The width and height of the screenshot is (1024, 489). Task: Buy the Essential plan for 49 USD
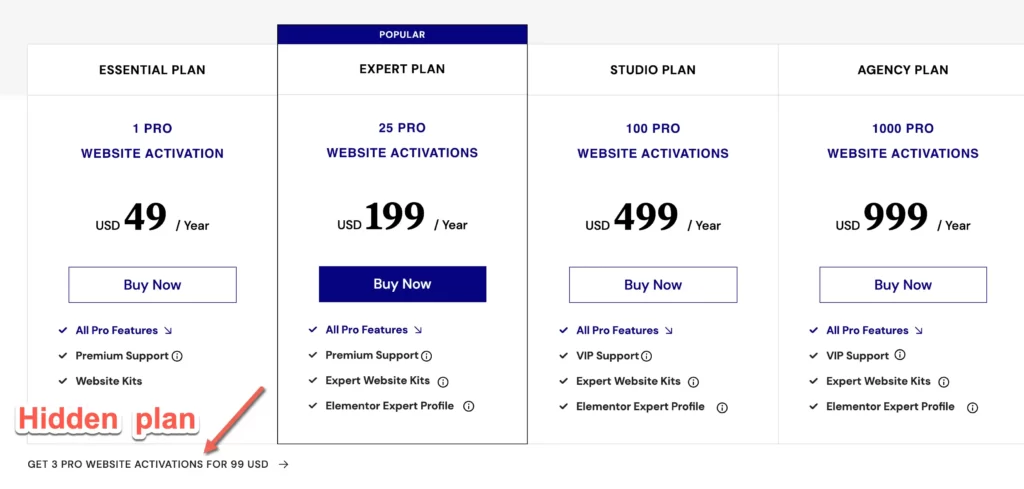pyautogui.click(x=152, y=285)
